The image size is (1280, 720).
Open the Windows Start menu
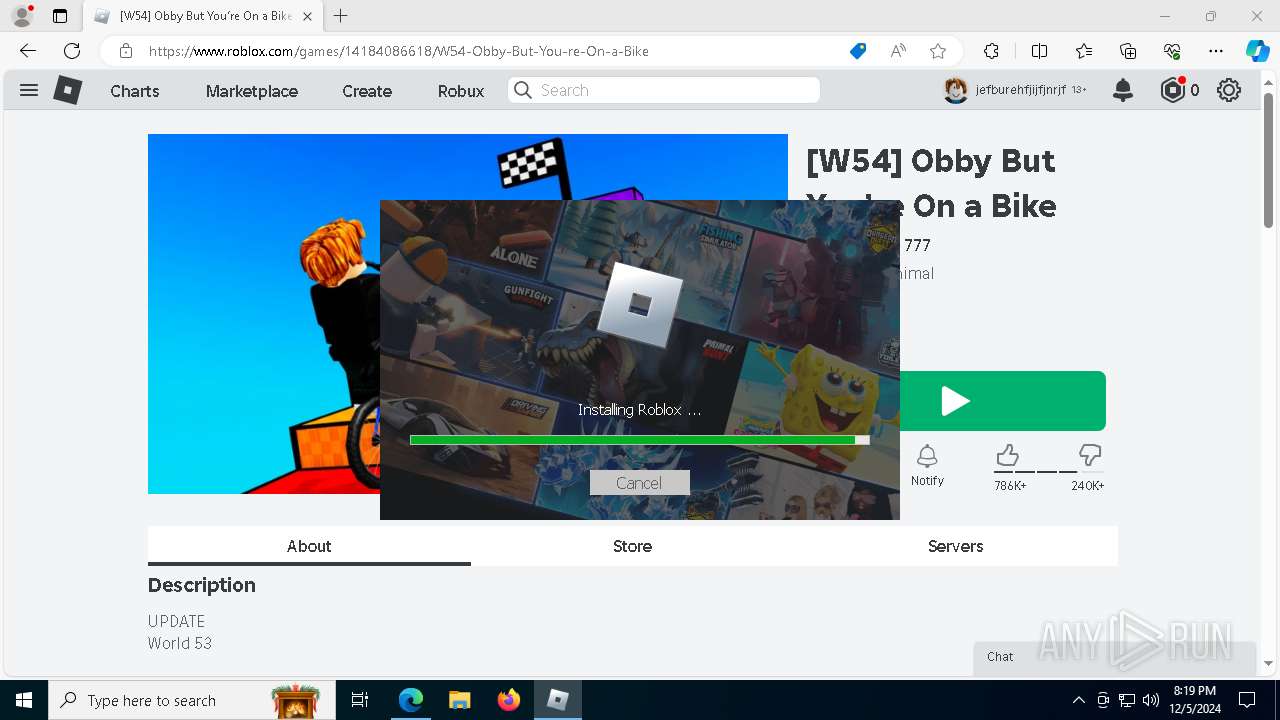pyautogui.click(x=24, y=700)
